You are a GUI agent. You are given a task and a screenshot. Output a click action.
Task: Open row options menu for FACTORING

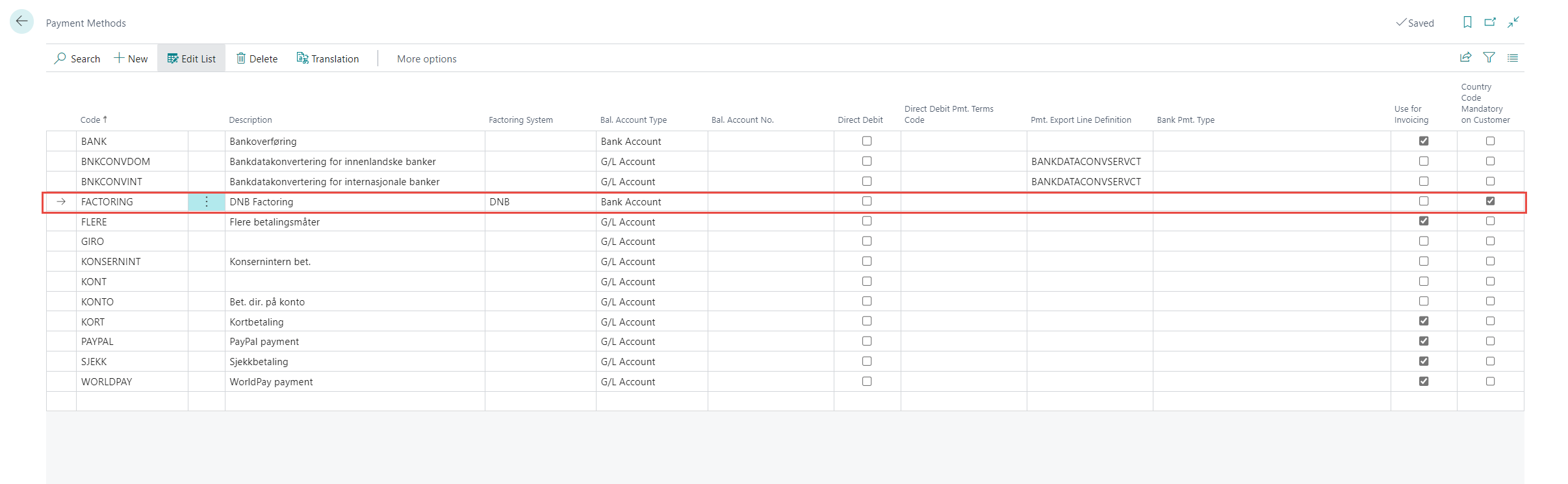point(207,202)
